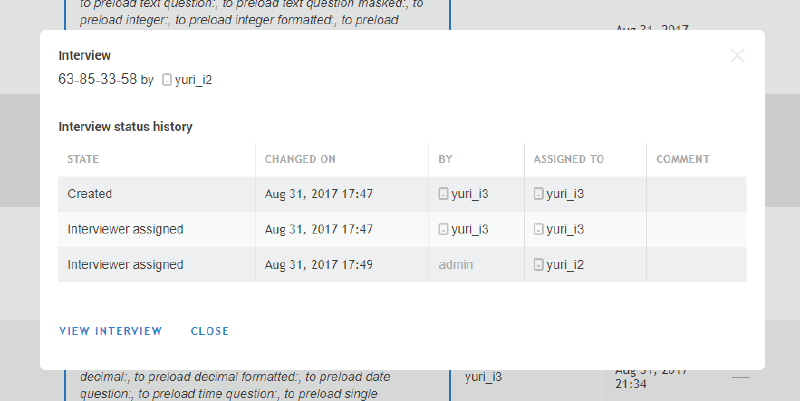Close the Interview dialog with the X icon

point(737,56)
